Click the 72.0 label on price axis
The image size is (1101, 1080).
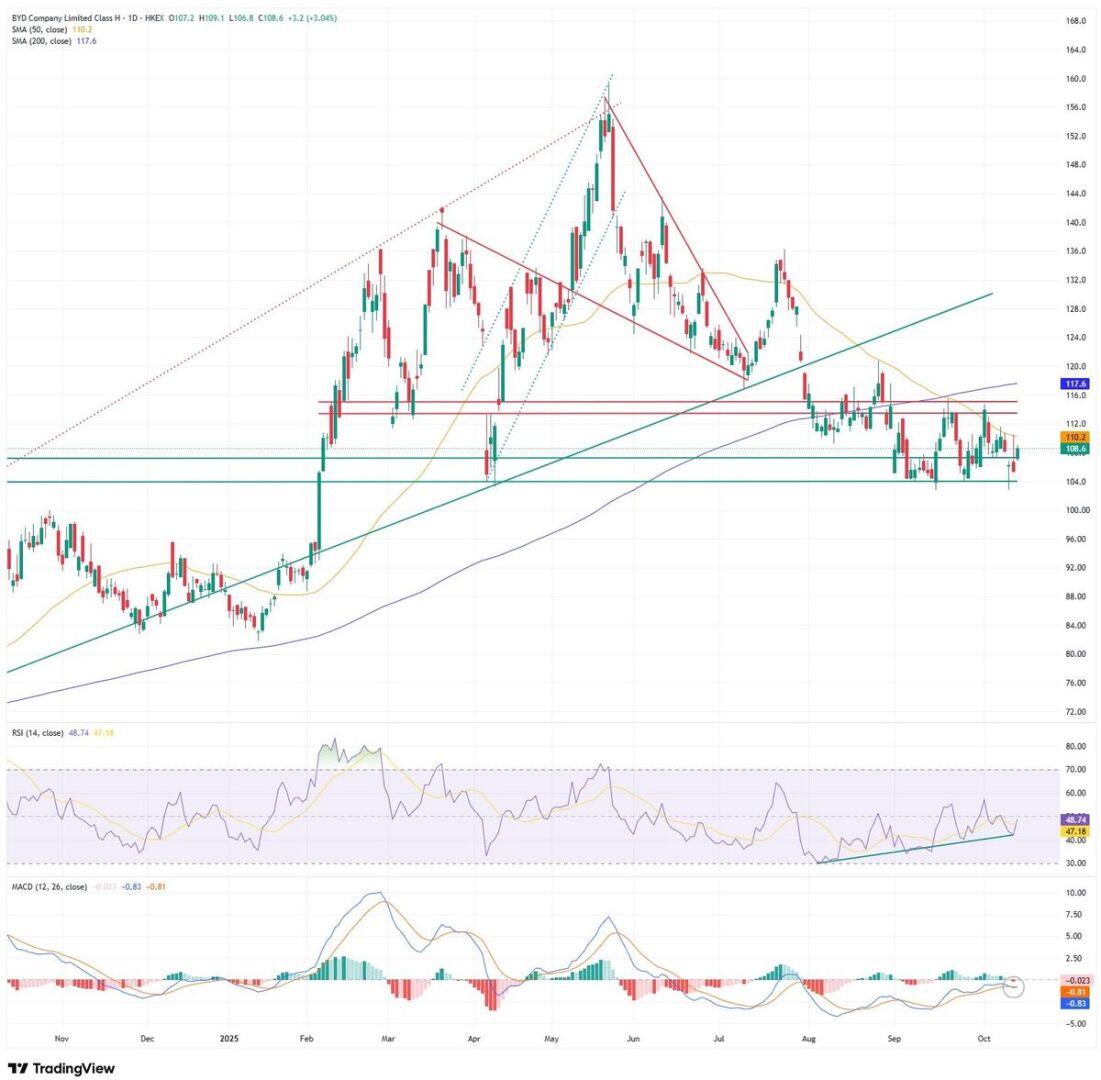coord(1076,711)
